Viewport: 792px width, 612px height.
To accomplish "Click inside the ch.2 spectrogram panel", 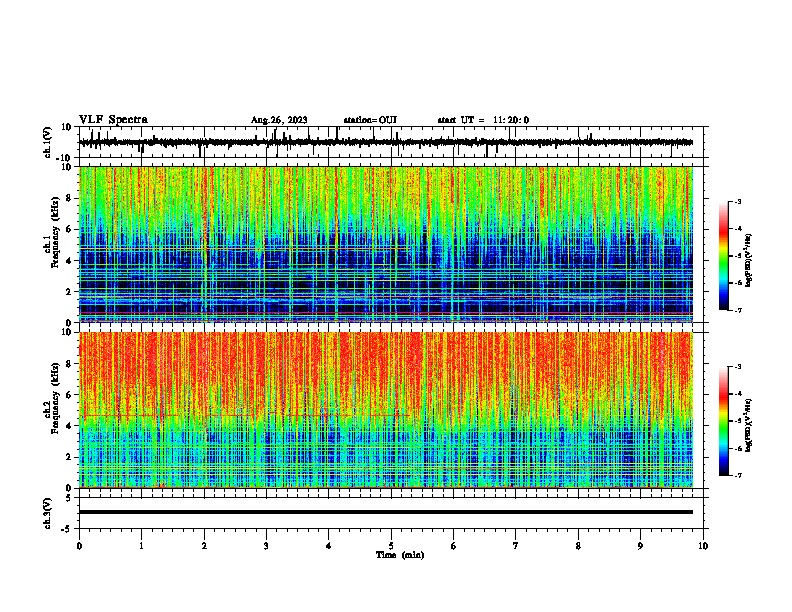I will click(386, 410).
